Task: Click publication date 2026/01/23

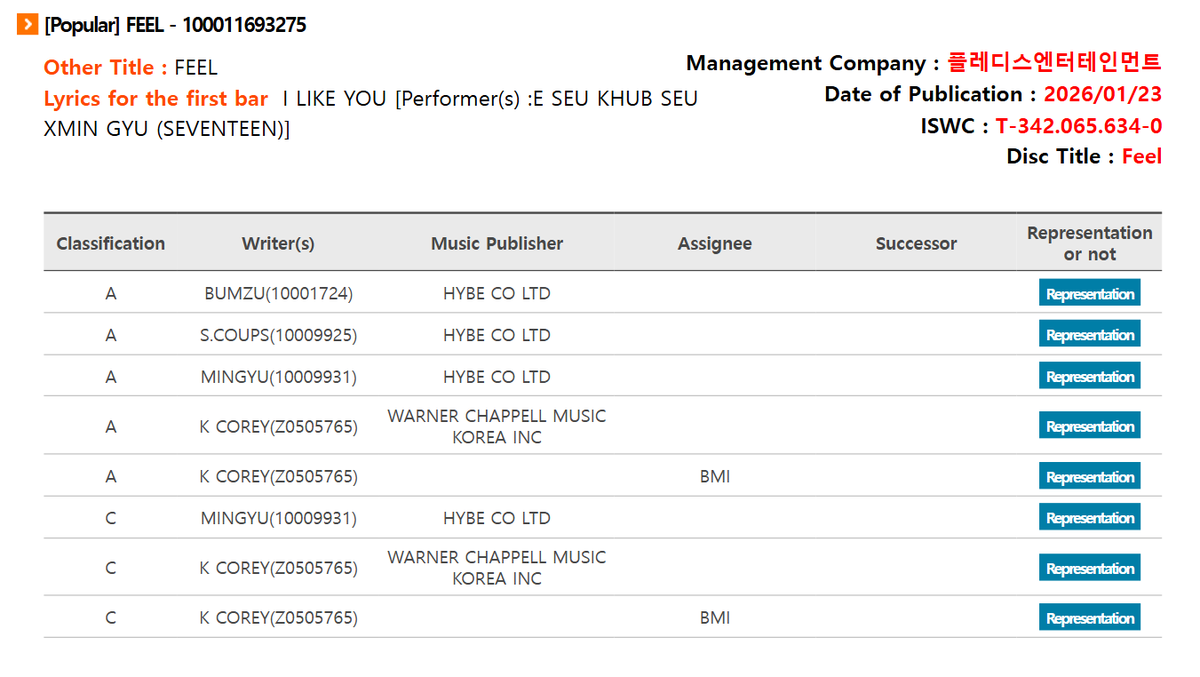Action: pos(1102,95)
